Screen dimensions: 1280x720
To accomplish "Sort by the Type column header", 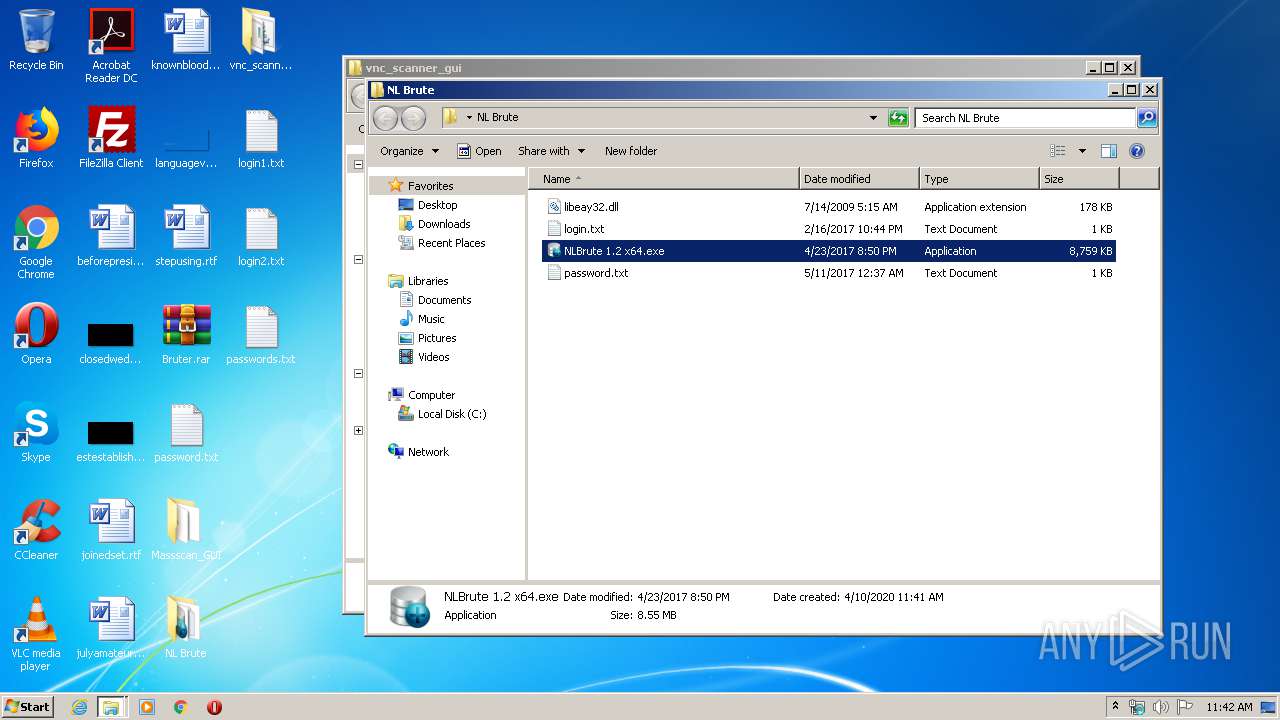I will click(979, 179).
